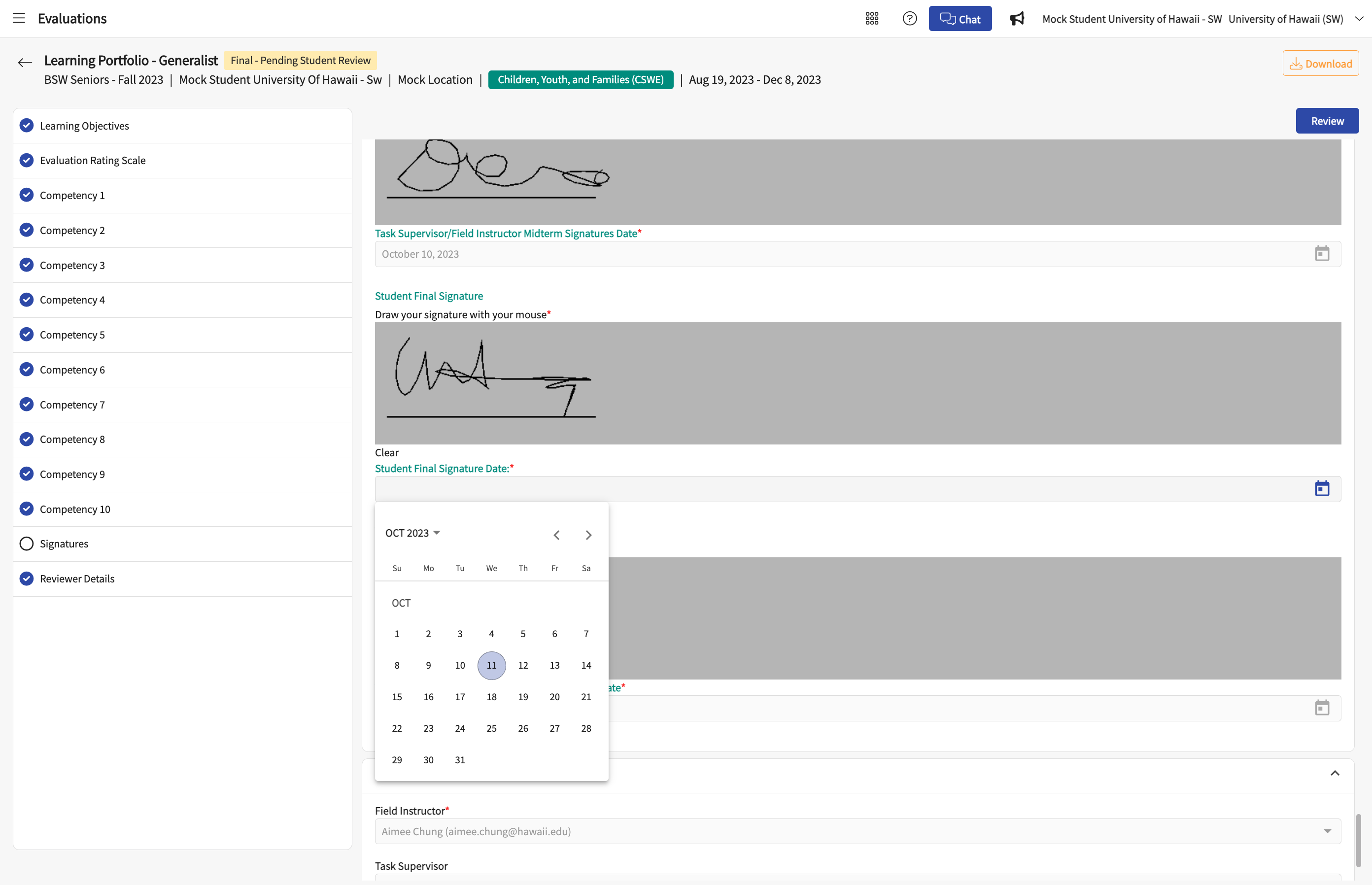Expand the OCT 2023 month selector
Screen dimensions: 1372x885
point(412,533)
